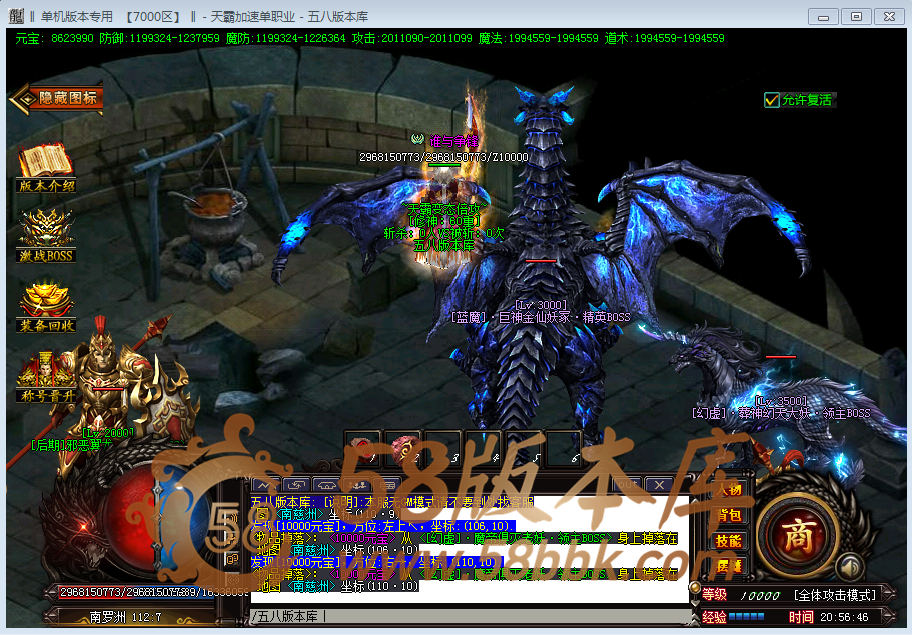Click the 五八版本库: [说明] chat announcement
The width and height of the screenshot is (912, 635).
click(x=392, y=502)
